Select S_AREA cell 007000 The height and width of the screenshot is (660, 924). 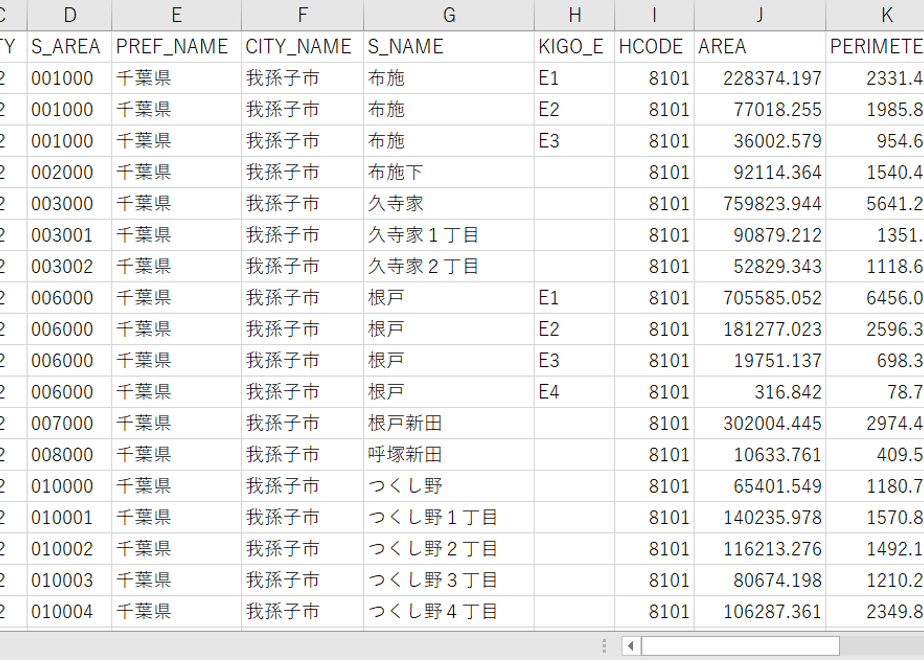70,423
